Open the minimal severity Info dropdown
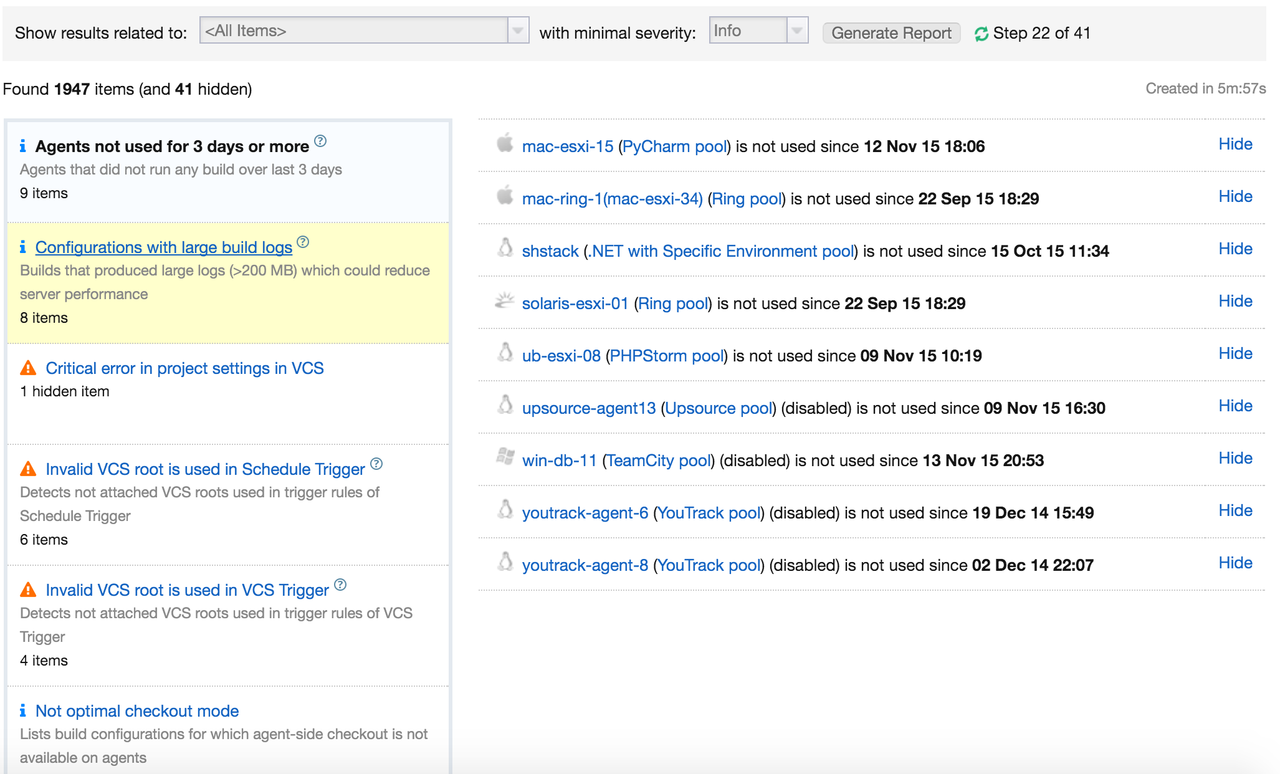 [759, 31]
